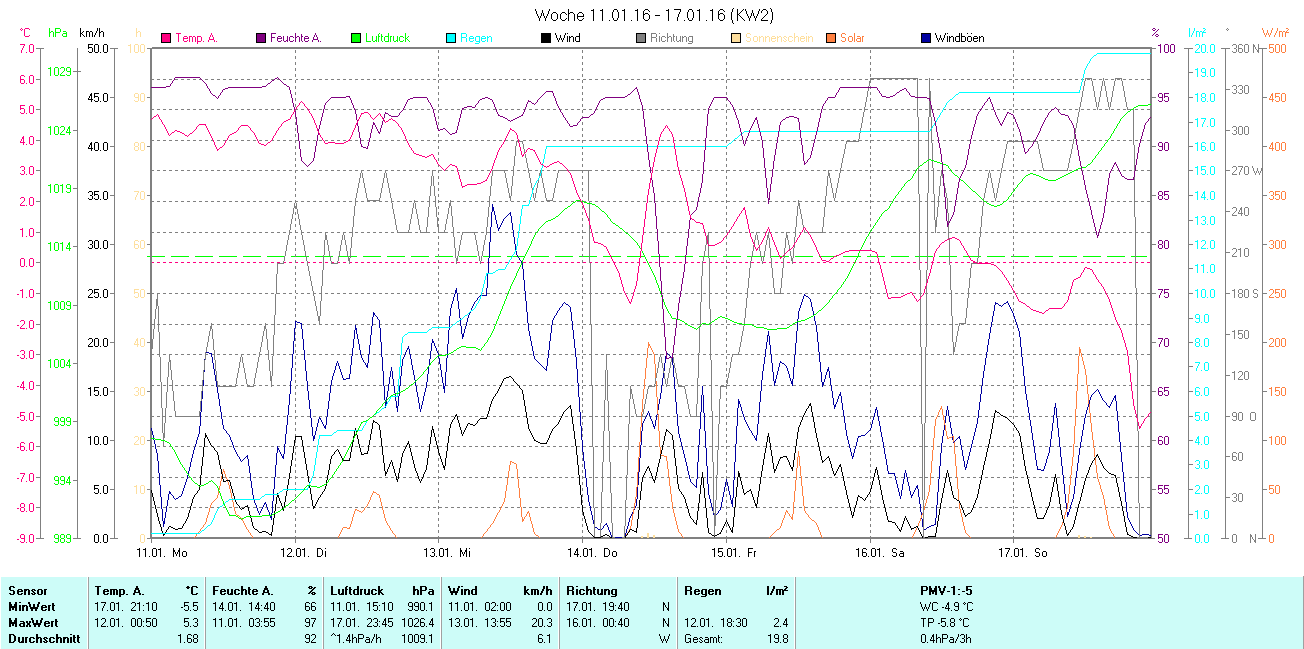This screenshot has height=649, width=1304.
Task: Select the 'Luftdruck' legend label in the chart
Action: pyautogui.click(x=388, y=38)
